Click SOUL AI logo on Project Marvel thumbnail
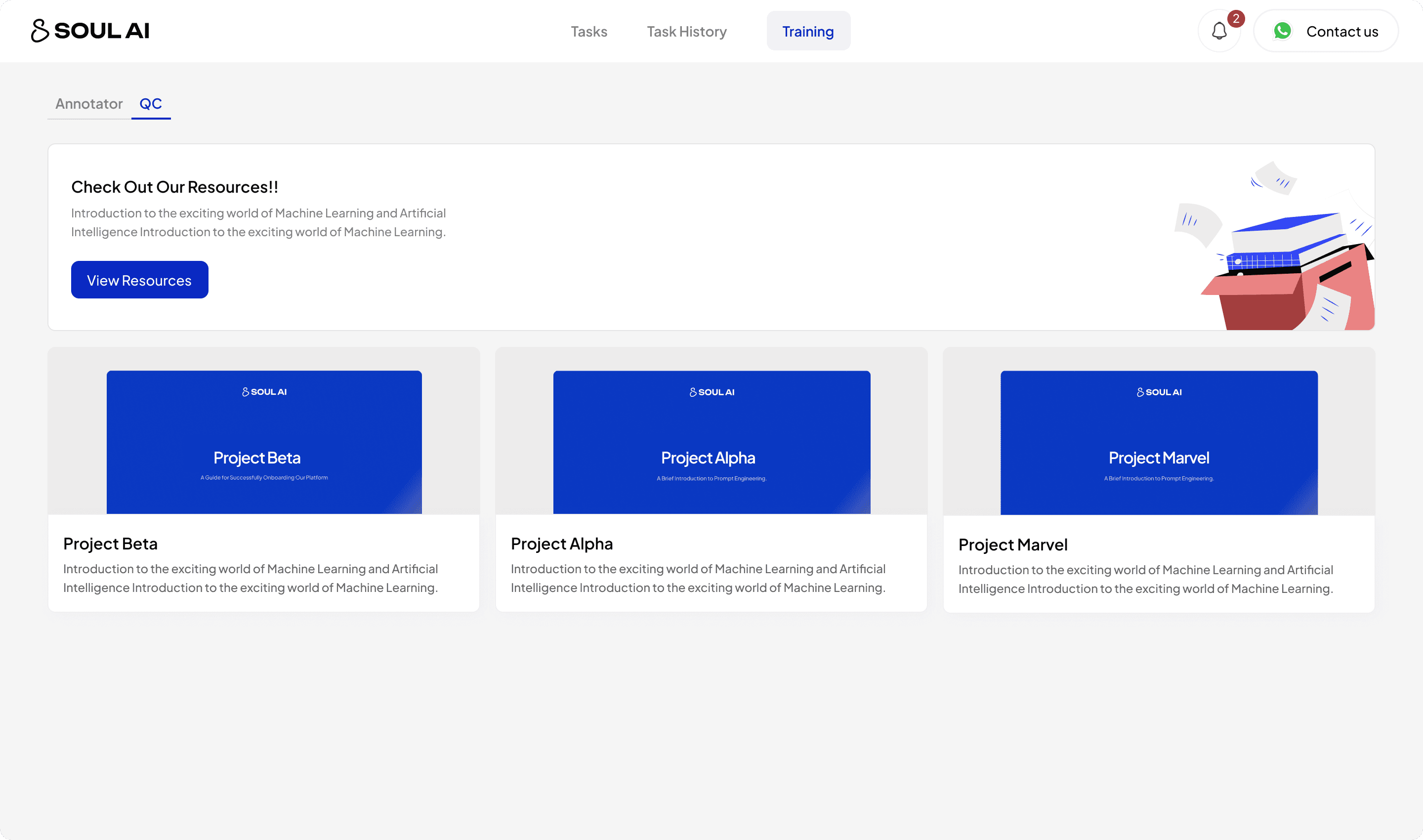Image resolution: width=1423 pixels, height=840 pixels. tap(1159, 392)
